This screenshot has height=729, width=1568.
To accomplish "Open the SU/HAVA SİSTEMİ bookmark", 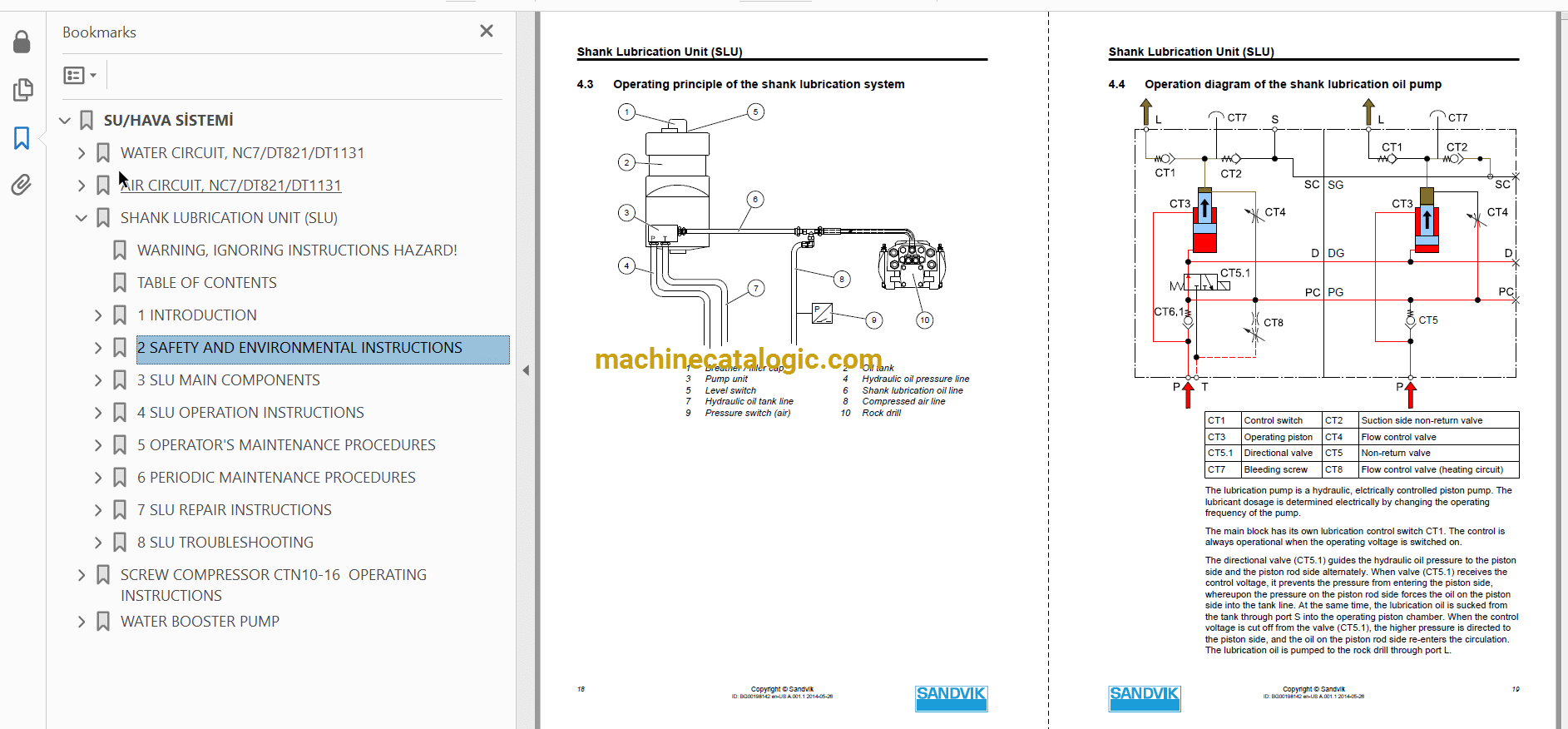I will pyautogui.click(x=168, y=121).
